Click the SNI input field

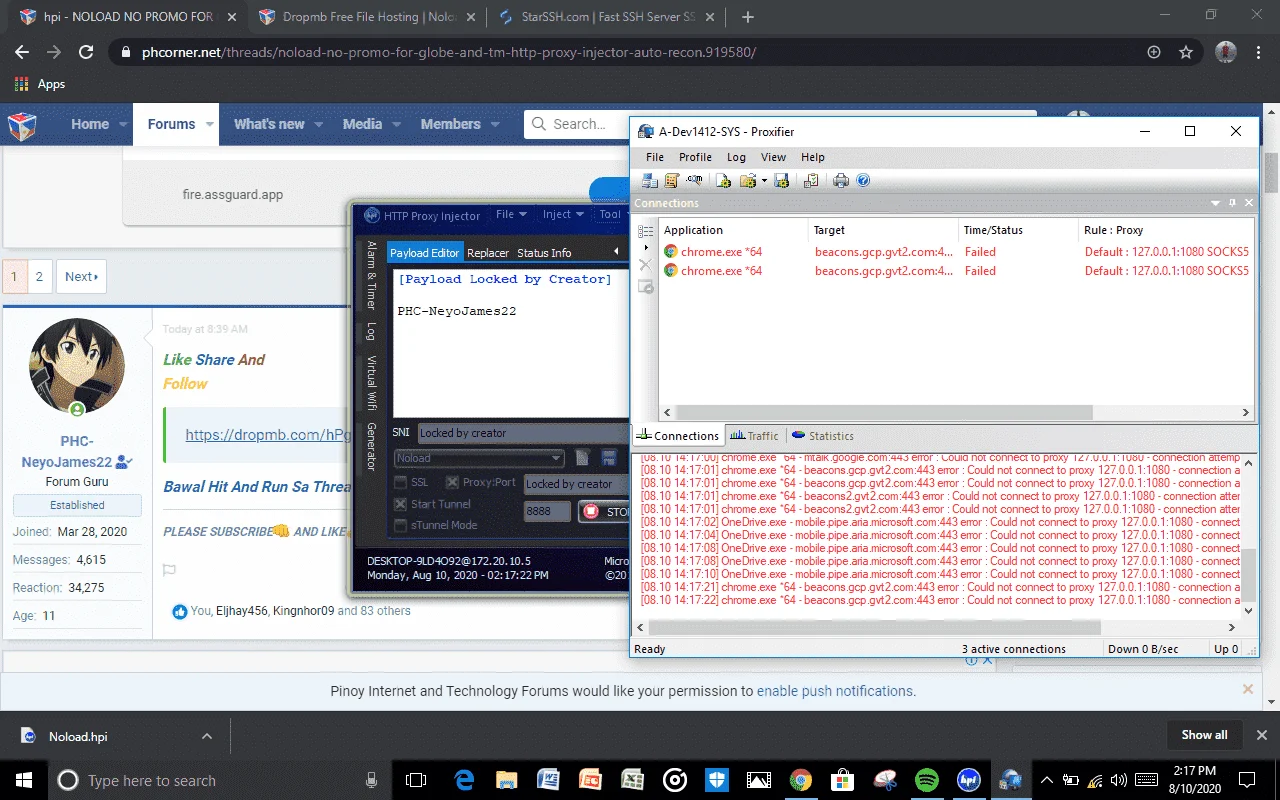coord(522,433)
